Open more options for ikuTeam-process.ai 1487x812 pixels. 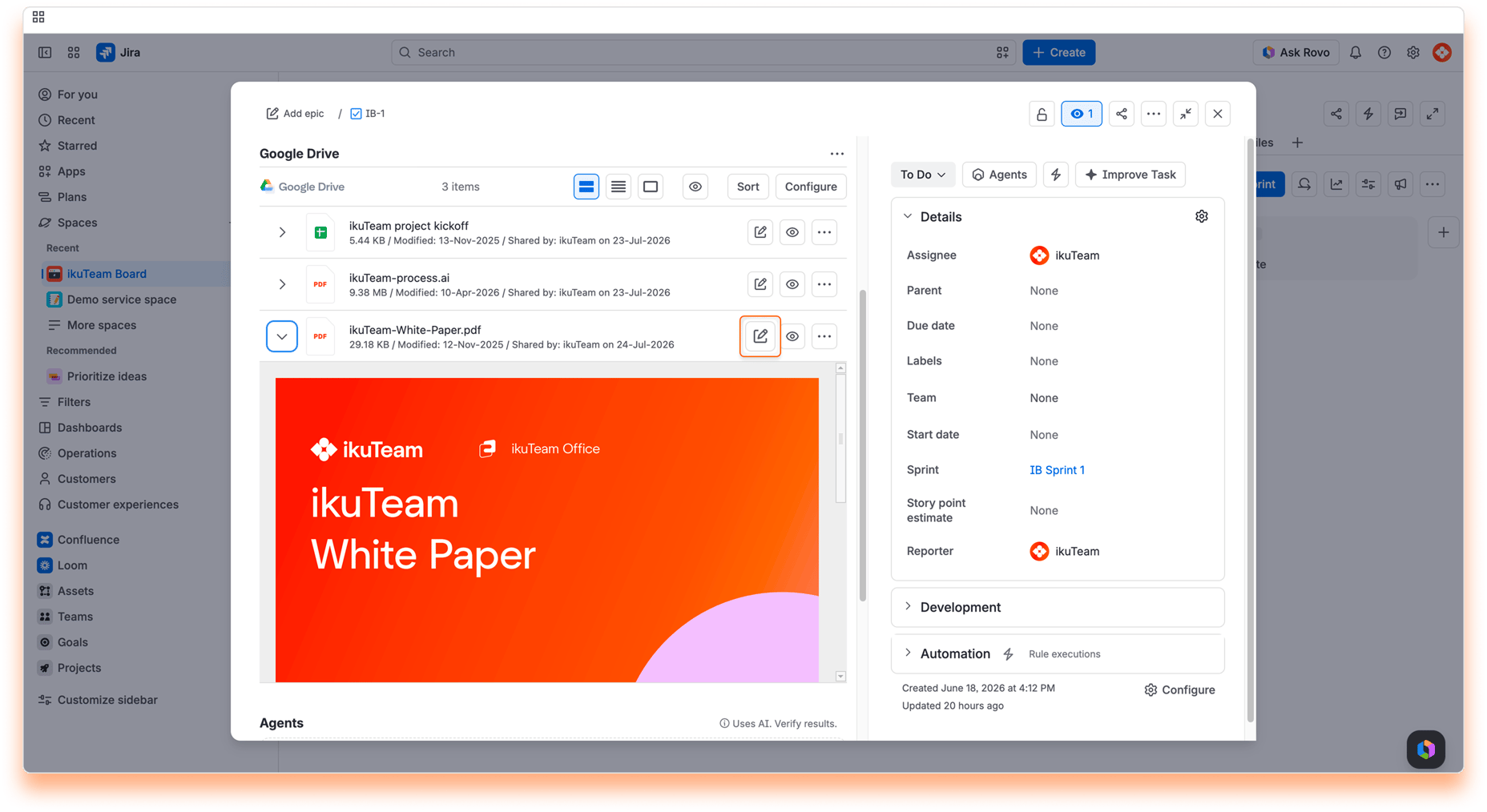824,284
